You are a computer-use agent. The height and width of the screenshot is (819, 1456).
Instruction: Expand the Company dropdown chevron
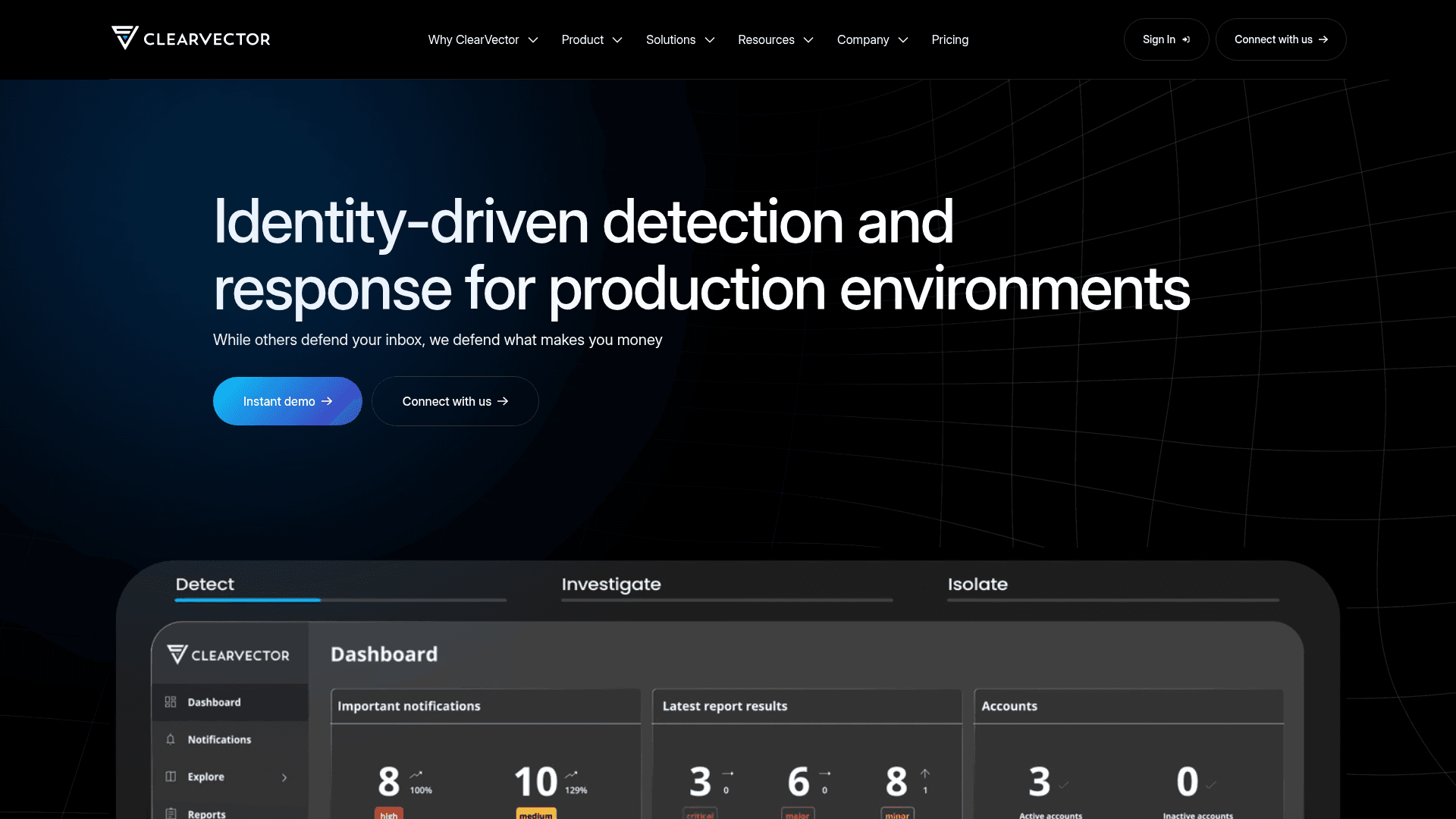[903, 40]
